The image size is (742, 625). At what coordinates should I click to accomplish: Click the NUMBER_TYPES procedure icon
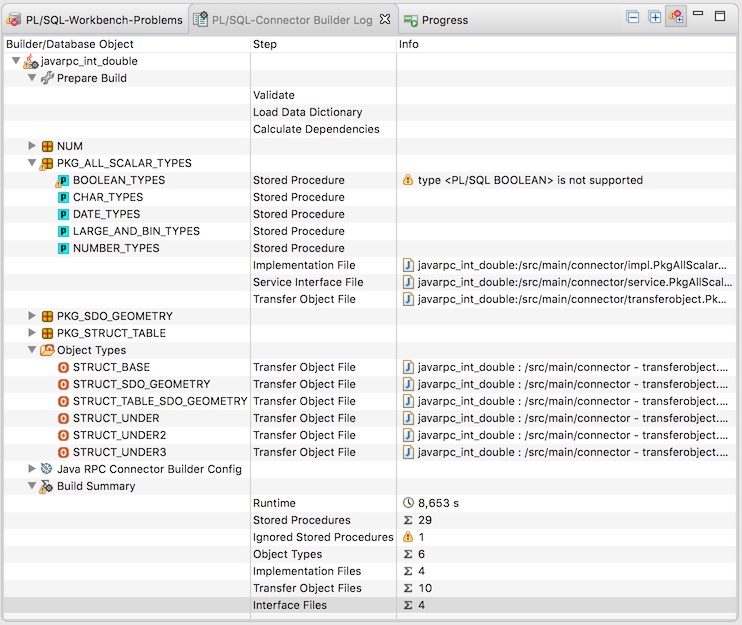click(x=63, y=248)
